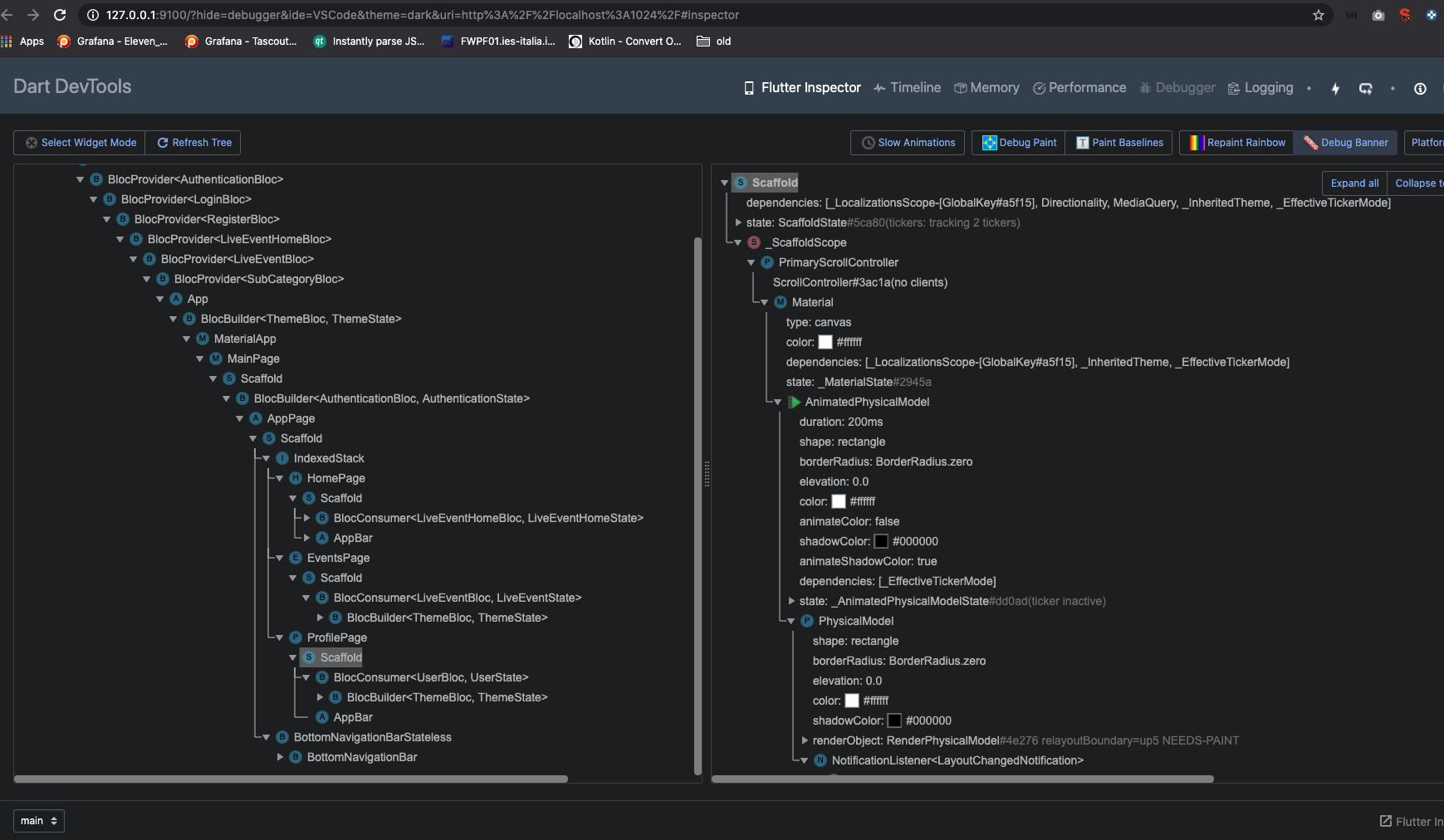Toggle Paint Baselines

[x=1119, y=143]
